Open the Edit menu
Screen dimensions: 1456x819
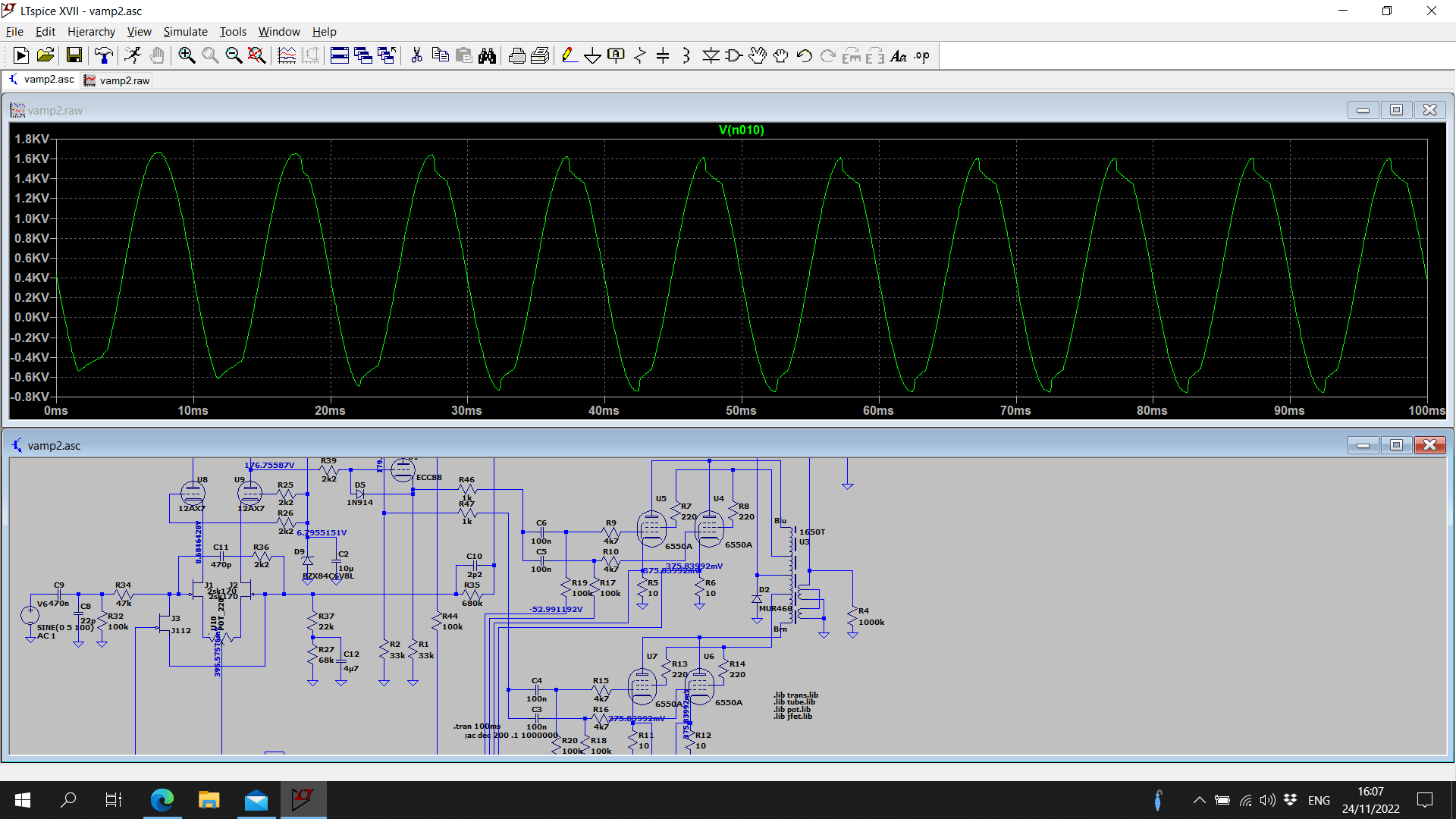pyautogui.click(x=45, y=31)
